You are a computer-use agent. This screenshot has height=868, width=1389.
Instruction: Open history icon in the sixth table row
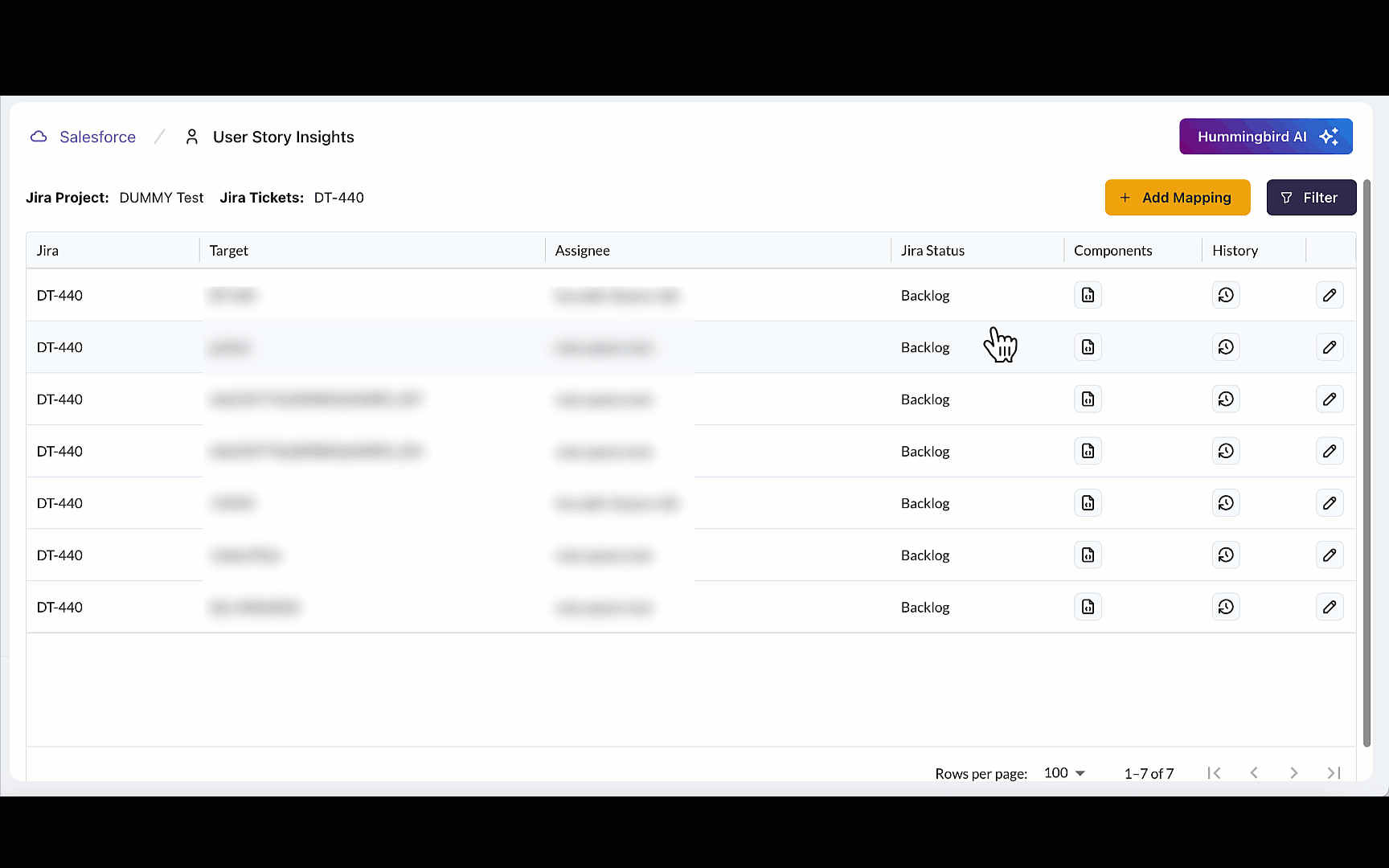click(1225, 555)
